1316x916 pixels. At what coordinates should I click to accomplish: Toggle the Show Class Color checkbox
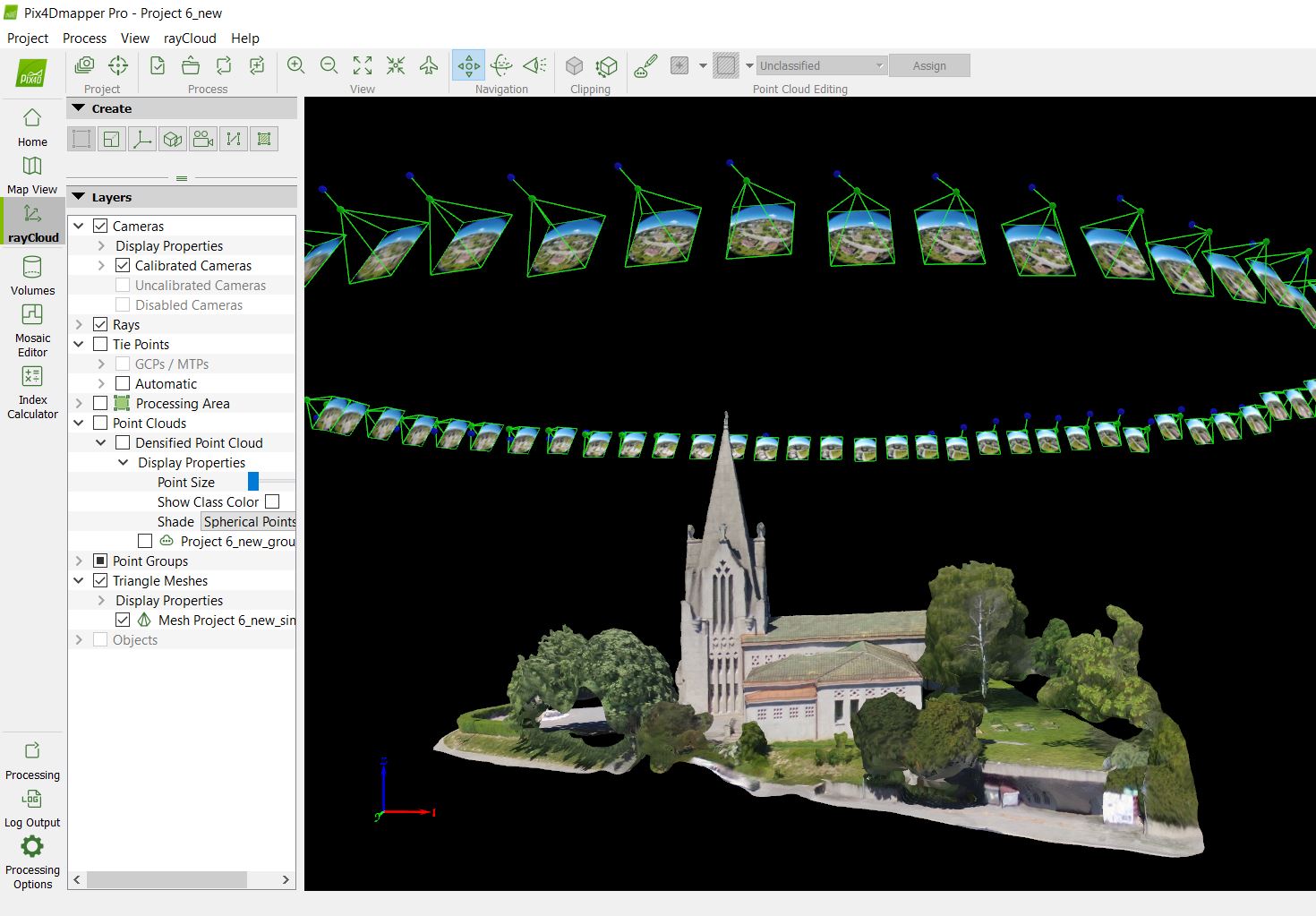point(272,501)
